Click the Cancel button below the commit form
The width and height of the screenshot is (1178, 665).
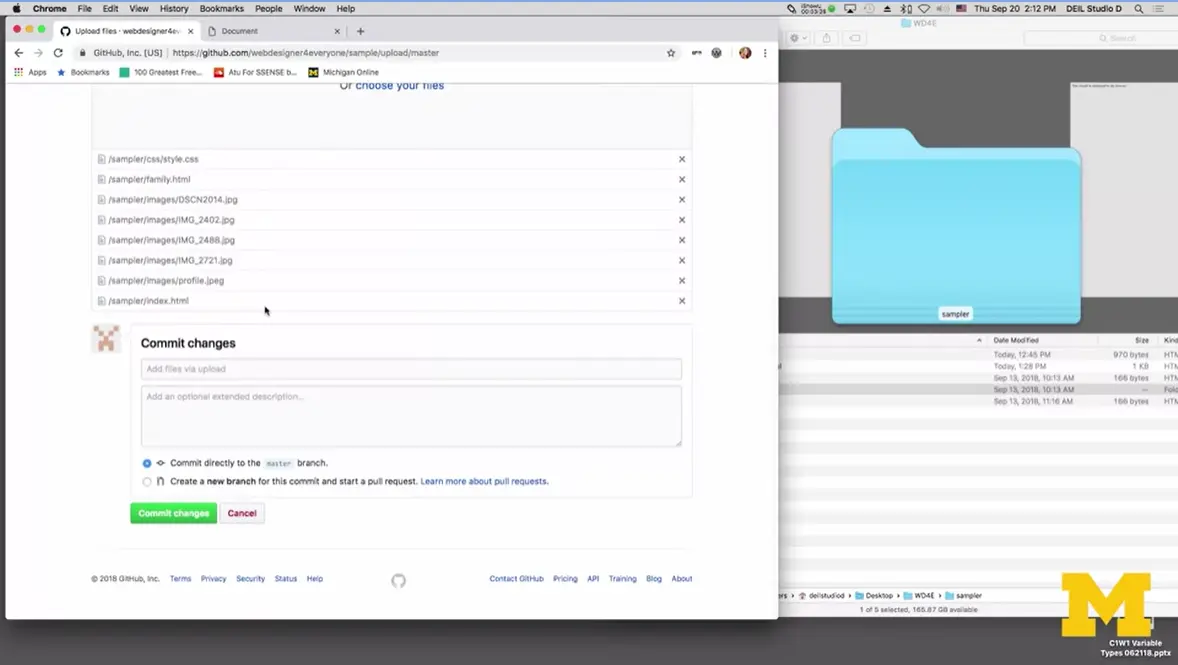coord(241,513)
